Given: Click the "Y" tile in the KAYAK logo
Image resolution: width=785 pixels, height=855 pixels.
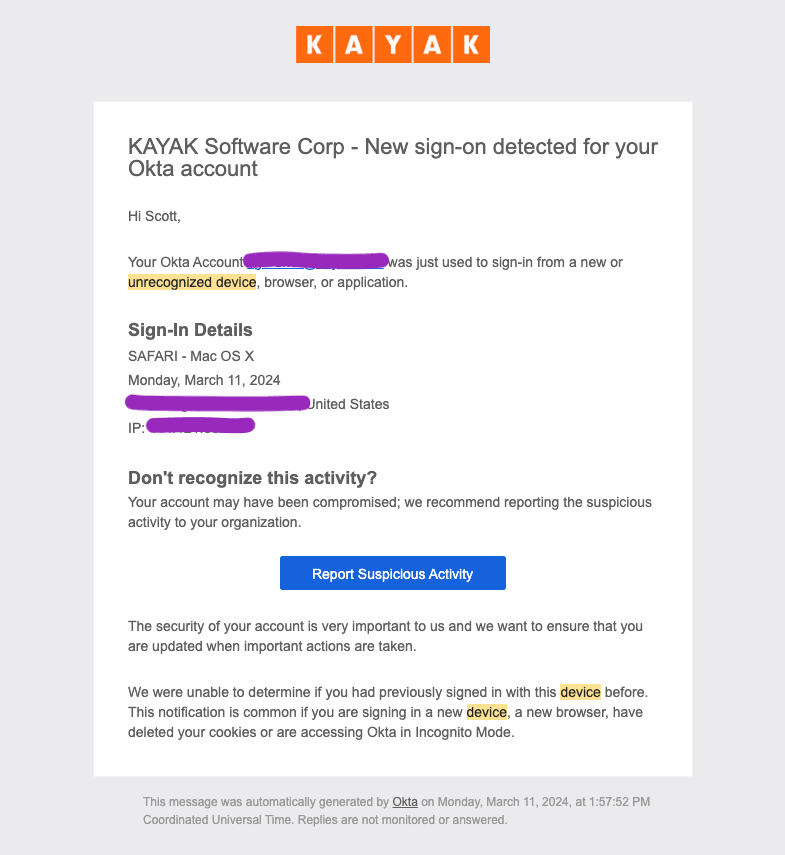Looking at the screenshot, I should (x=392, y=44).
